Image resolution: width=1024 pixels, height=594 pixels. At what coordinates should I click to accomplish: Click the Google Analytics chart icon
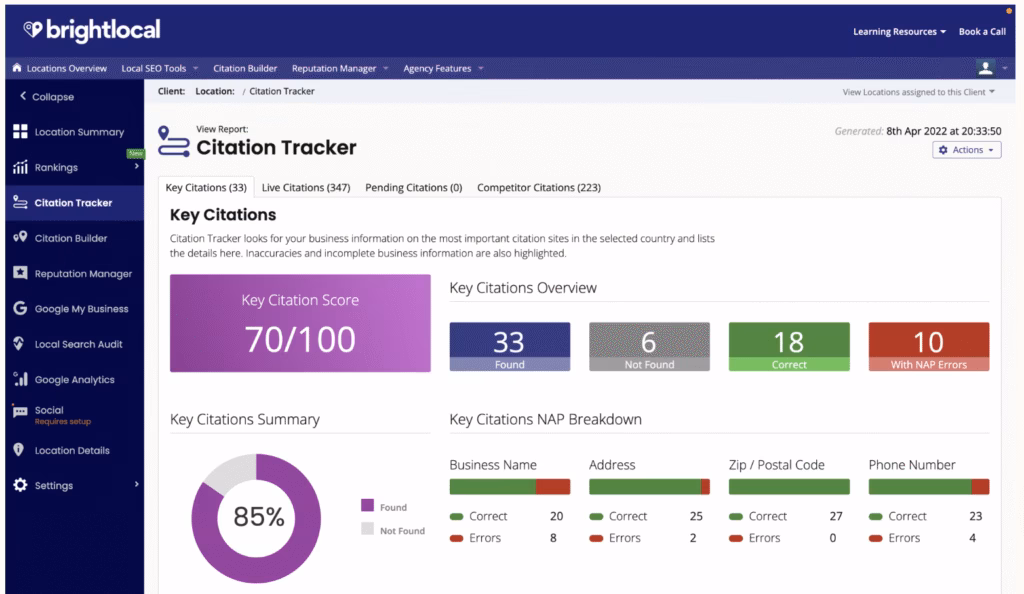pyautogui.click(x=20, y=380)
